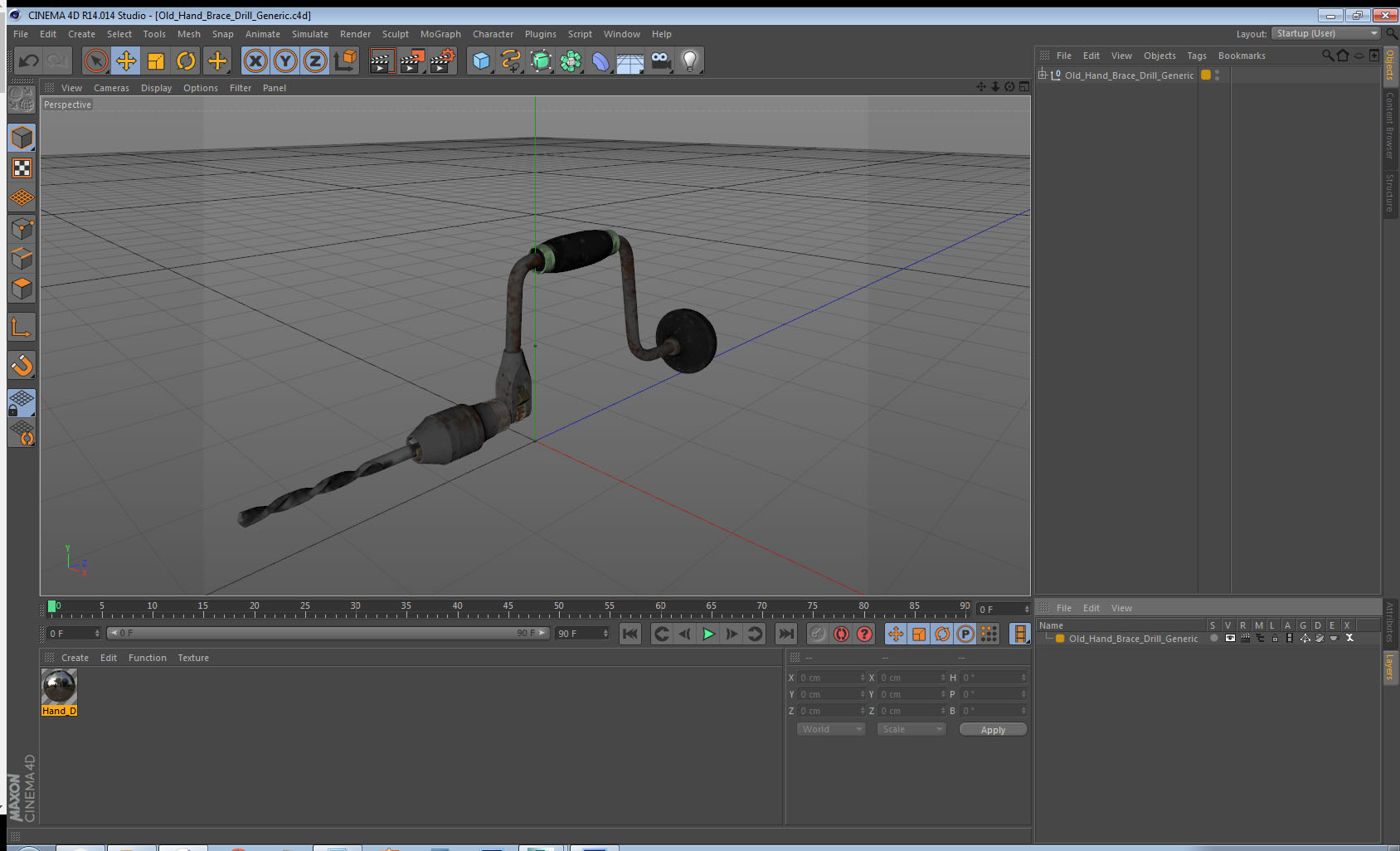1400x851 pixels.
Task: Toggle the Snap magnet icon
Action: pos(22,365)
